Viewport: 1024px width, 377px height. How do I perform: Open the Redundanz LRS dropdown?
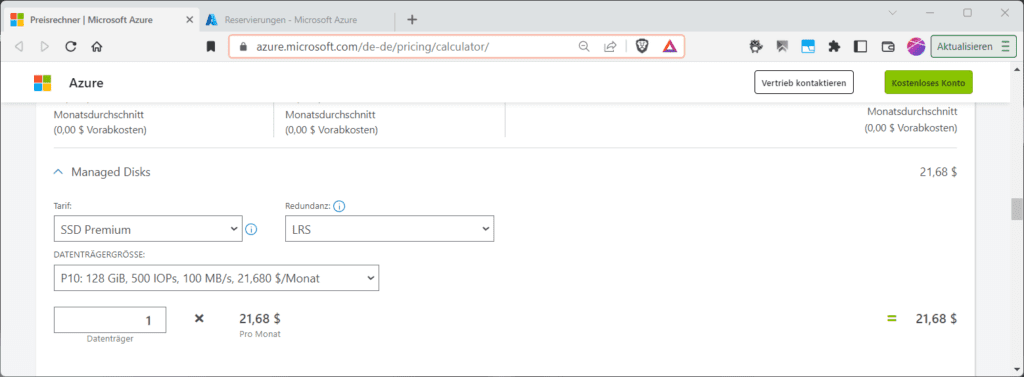pyautogui.click(x=389, y=229)
